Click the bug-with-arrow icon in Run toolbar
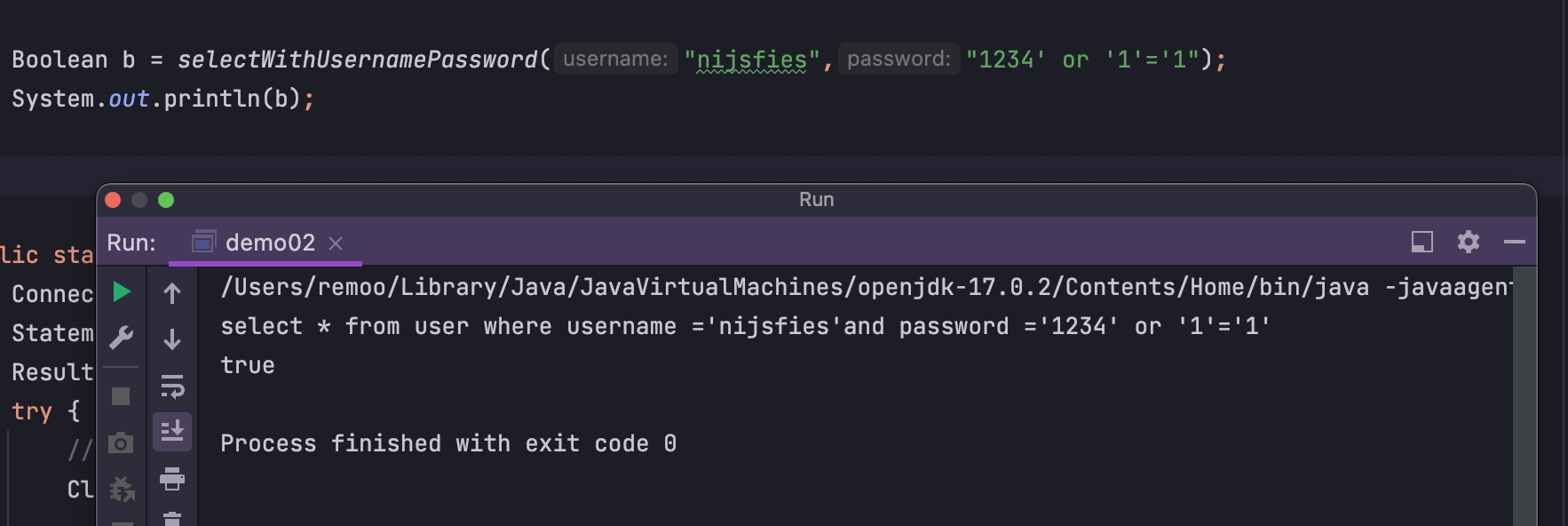 point(122,489)
